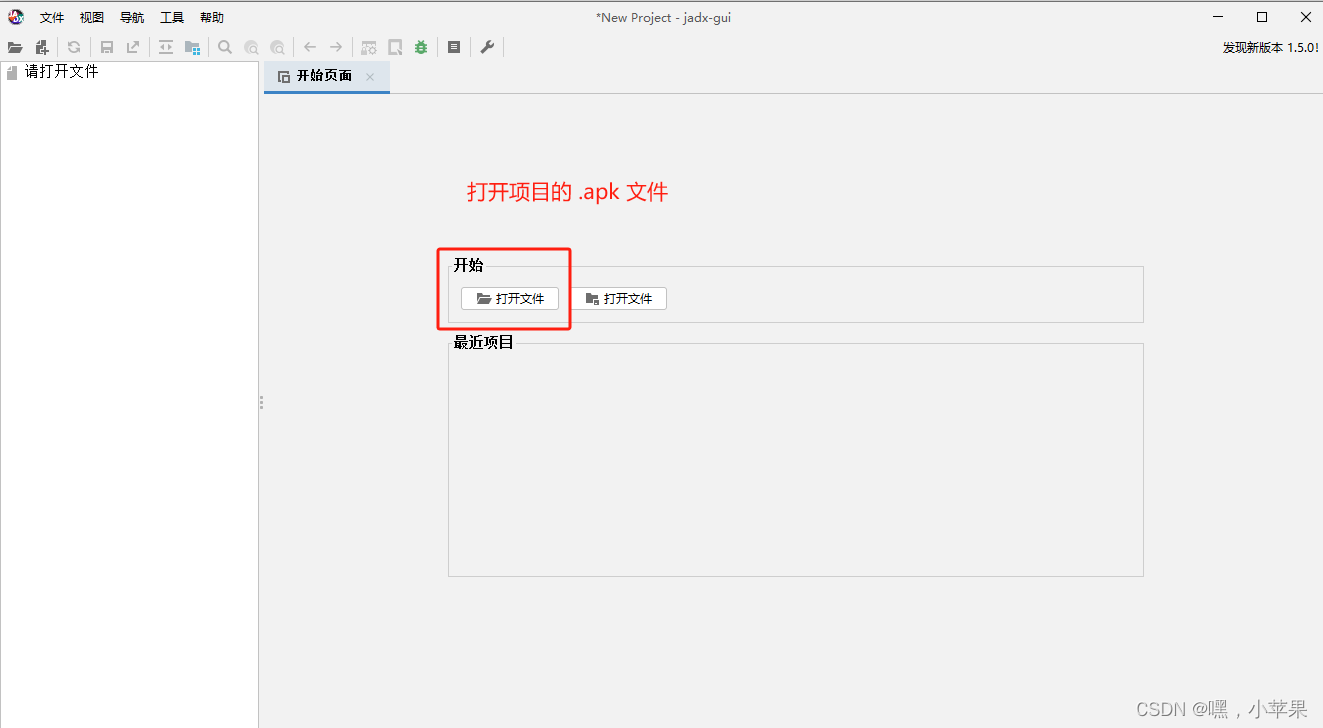Image resolution: width=1323 pixels, height=728 pixels.
Task: Open the log viewer toolbar icon
Action: (454, 47)
